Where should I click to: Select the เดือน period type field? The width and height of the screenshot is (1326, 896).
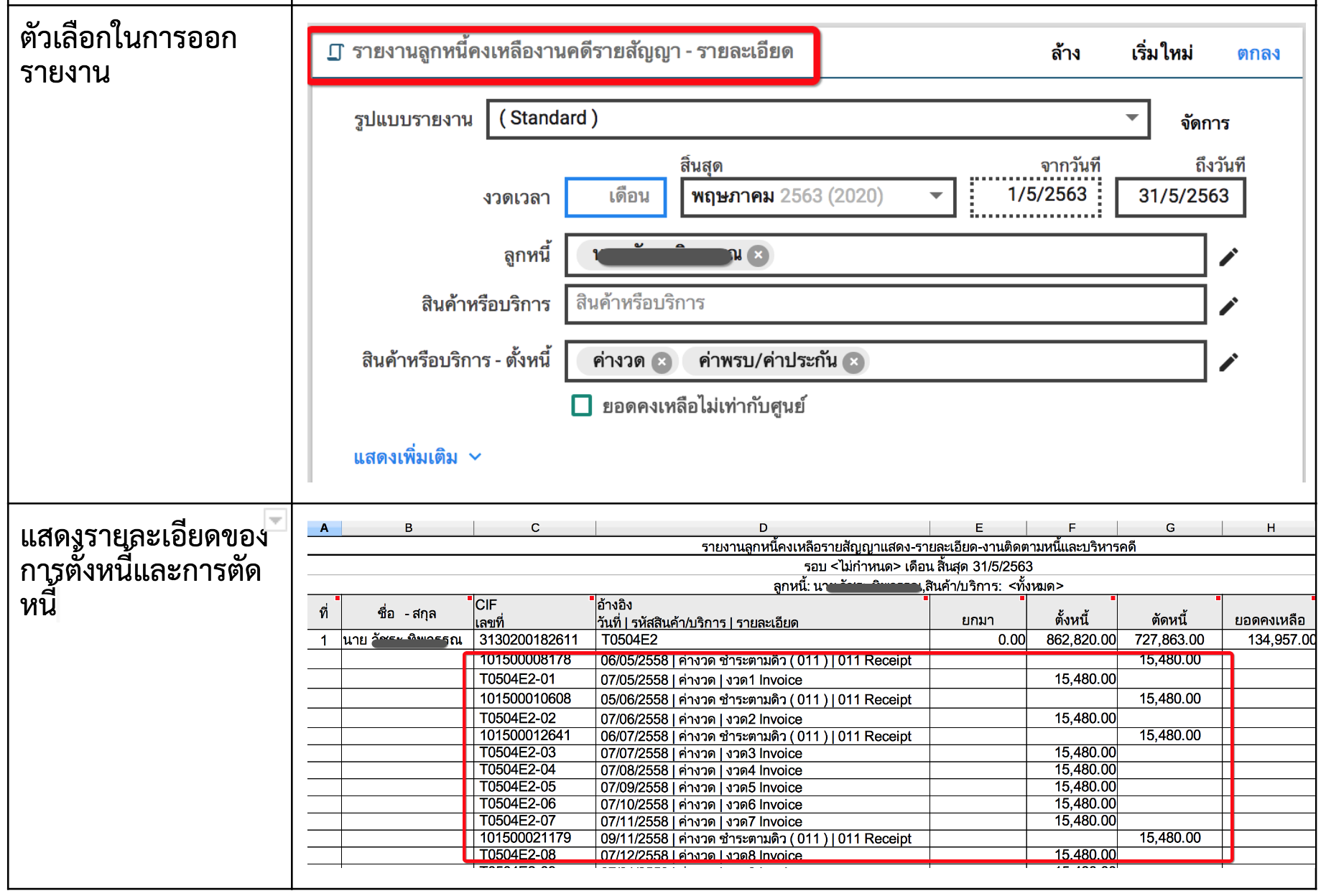[616, 197]
